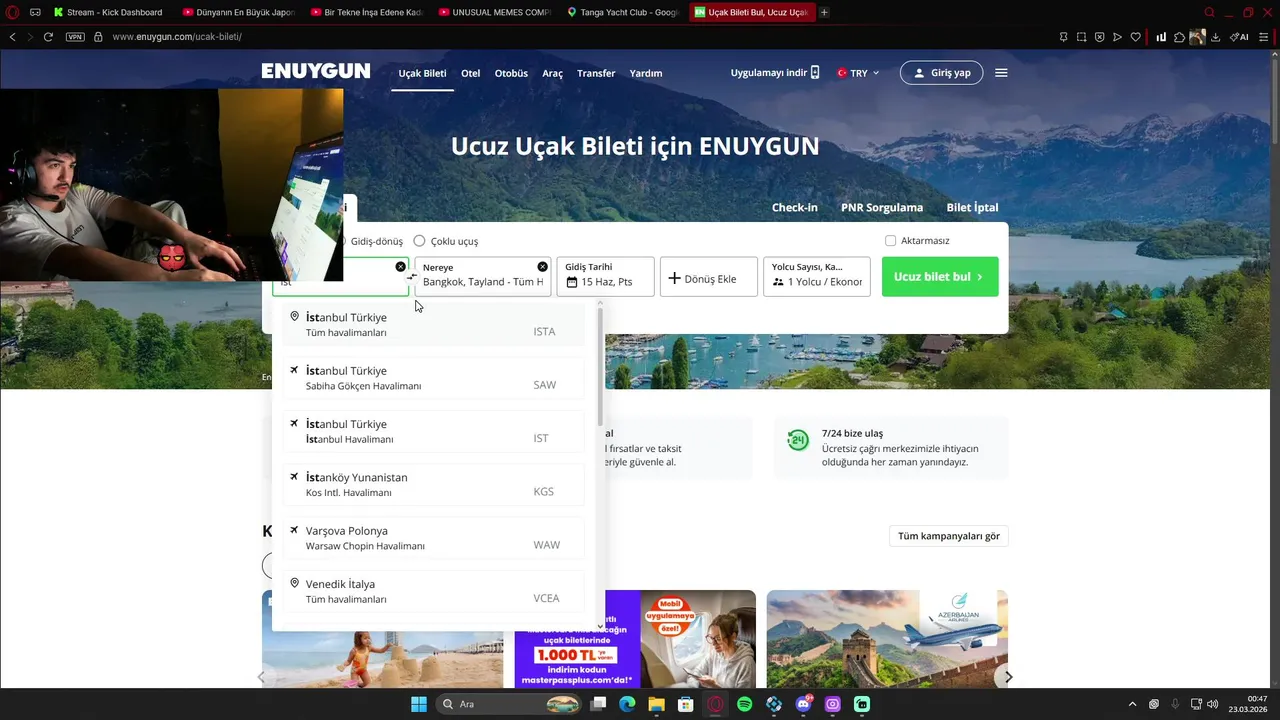Screen dimensions: 1280x720
Task: Take a snapshot with the capture icon
Action: click(1081, 36)
